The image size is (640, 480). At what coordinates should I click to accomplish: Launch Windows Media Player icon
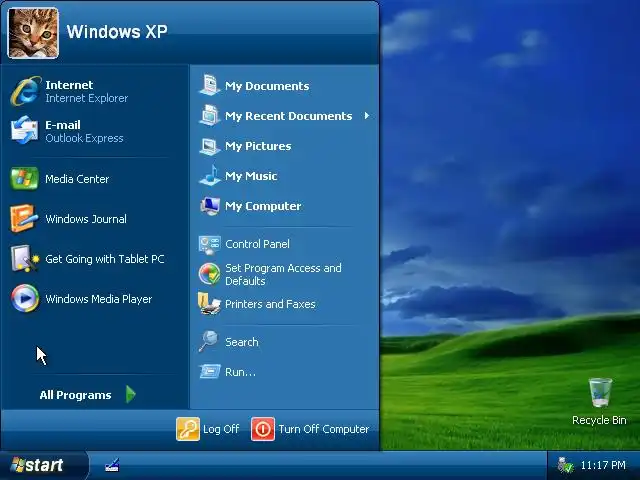click(x=25, y=298)
